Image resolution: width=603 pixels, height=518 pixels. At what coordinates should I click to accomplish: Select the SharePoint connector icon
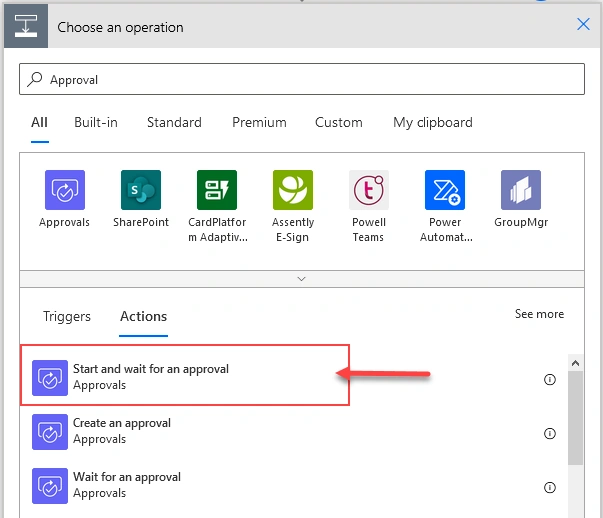(141, 190)
